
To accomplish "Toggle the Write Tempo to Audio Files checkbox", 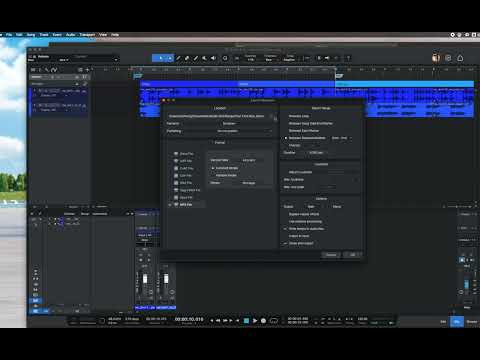I will pos(304,229).
